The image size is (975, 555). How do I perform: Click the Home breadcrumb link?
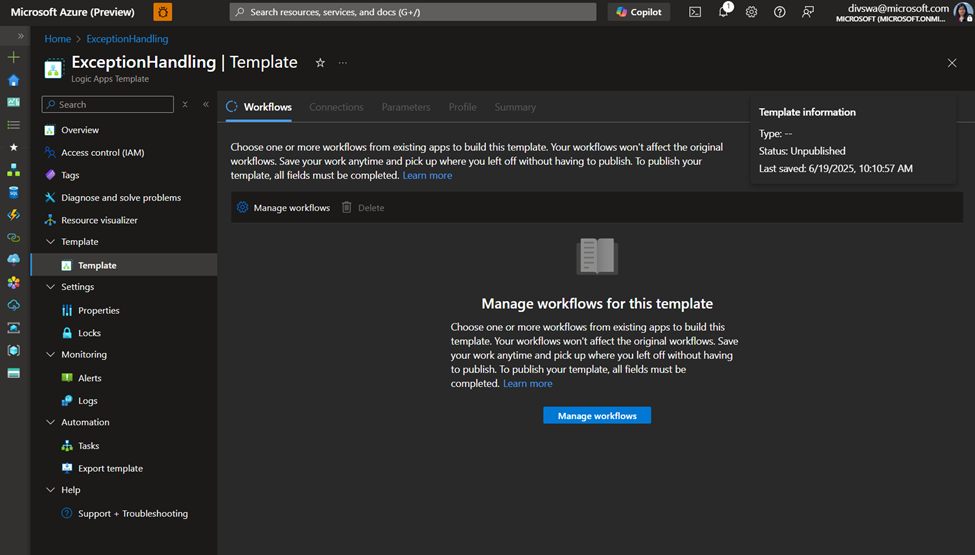pos(57,39)
